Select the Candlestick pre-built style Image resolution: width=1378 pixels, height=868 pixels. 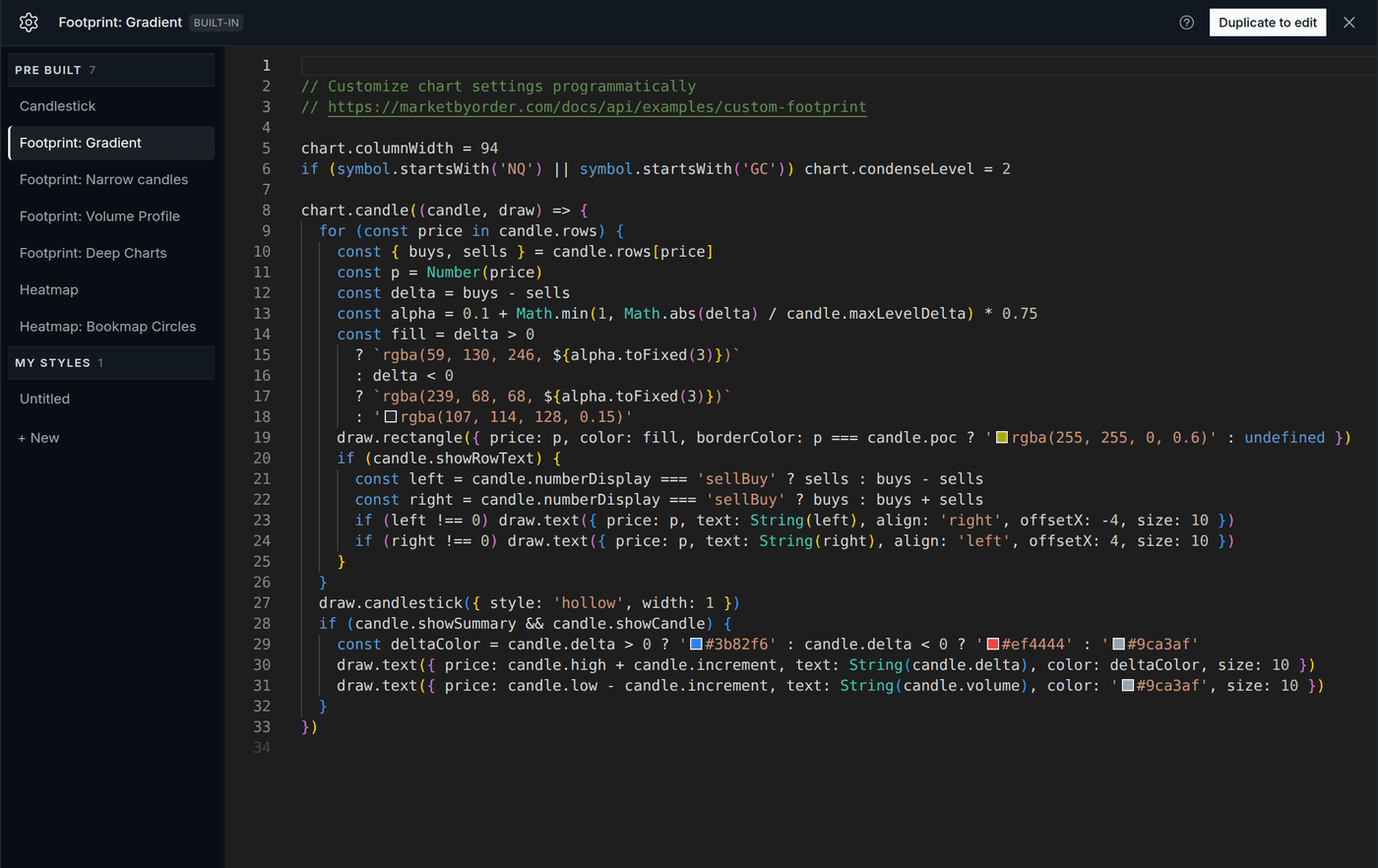click(111, 106)
